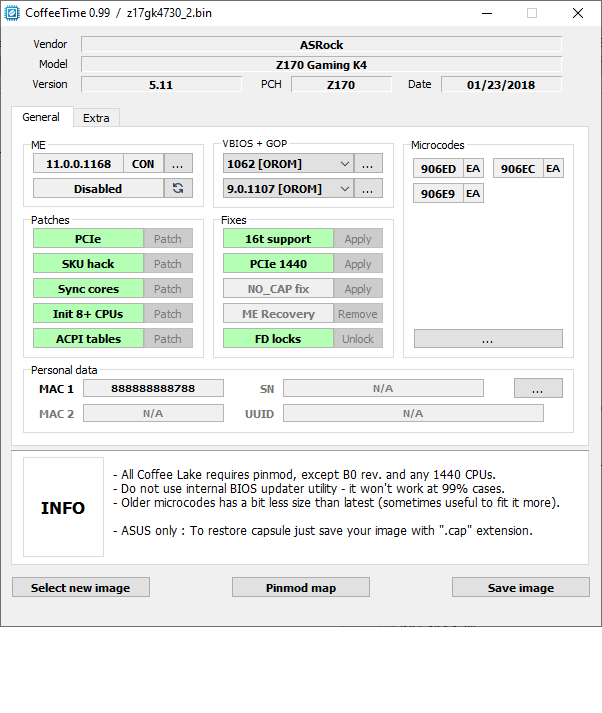Click the Model Z170 Gaming K4 field

pyautogui.click(x=321, y=65)
